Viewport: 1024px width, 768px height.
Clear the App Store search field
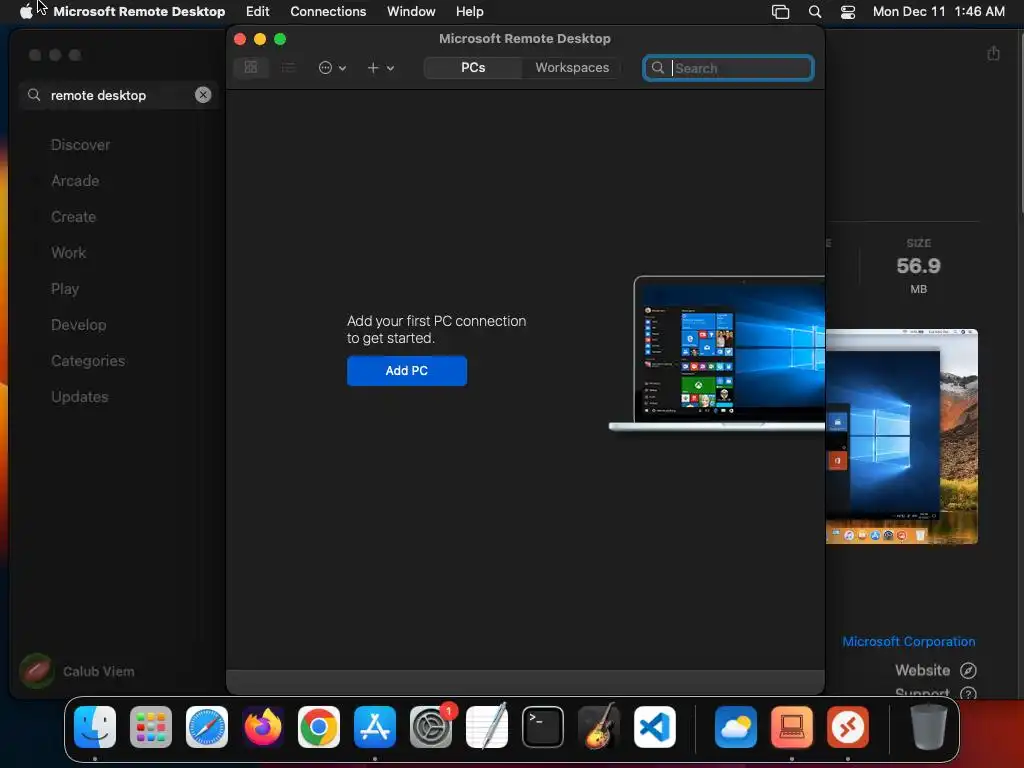coord(203,95)
